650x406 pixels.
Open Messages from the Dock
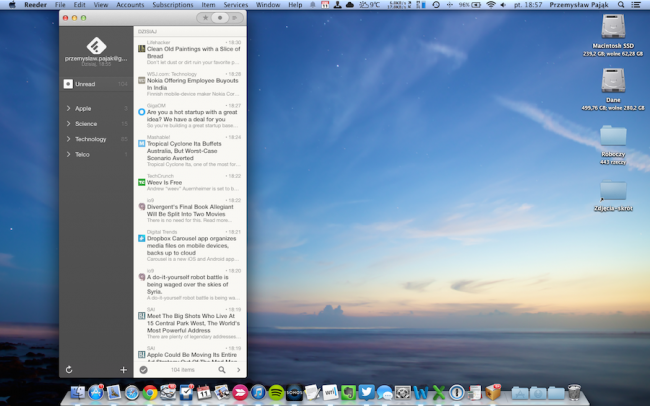coord(385,392)
